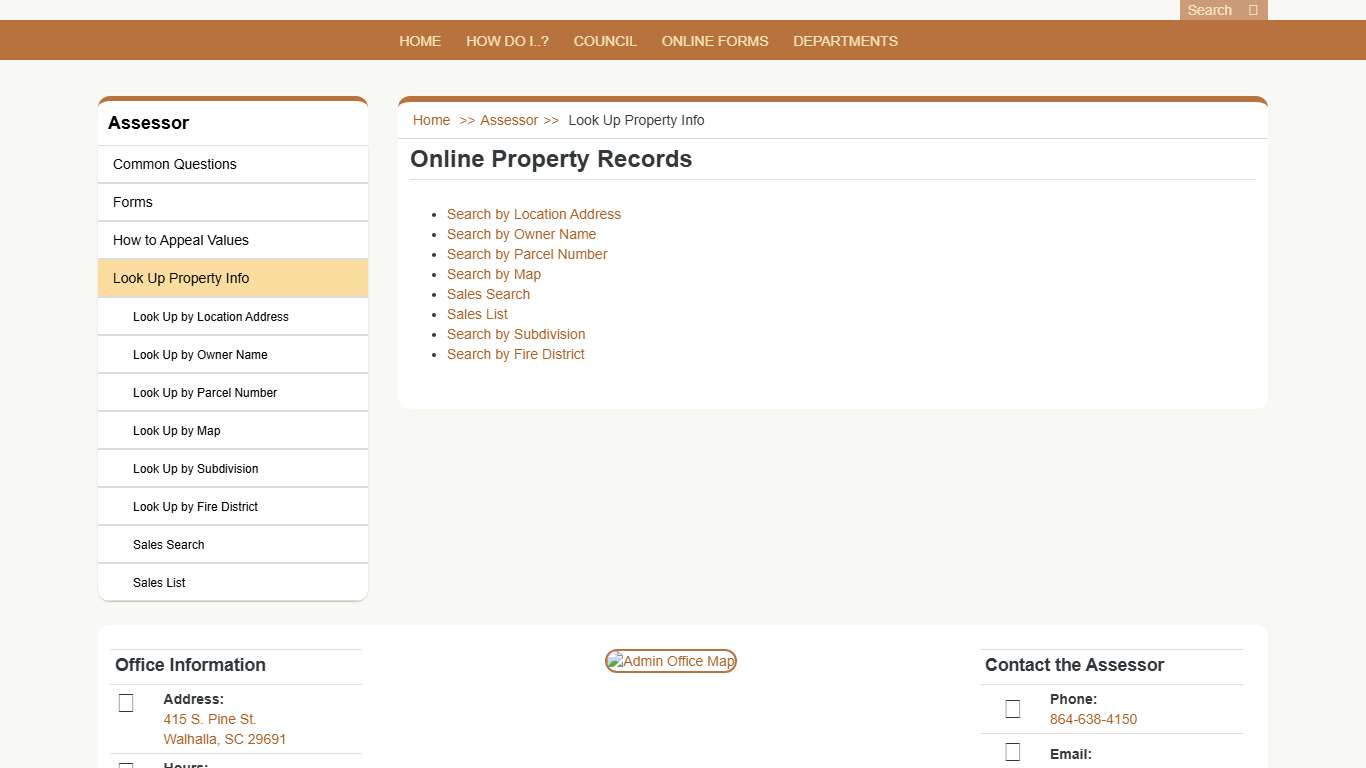
Task: Open the Admin Office Map image
Action: (670, 661)
